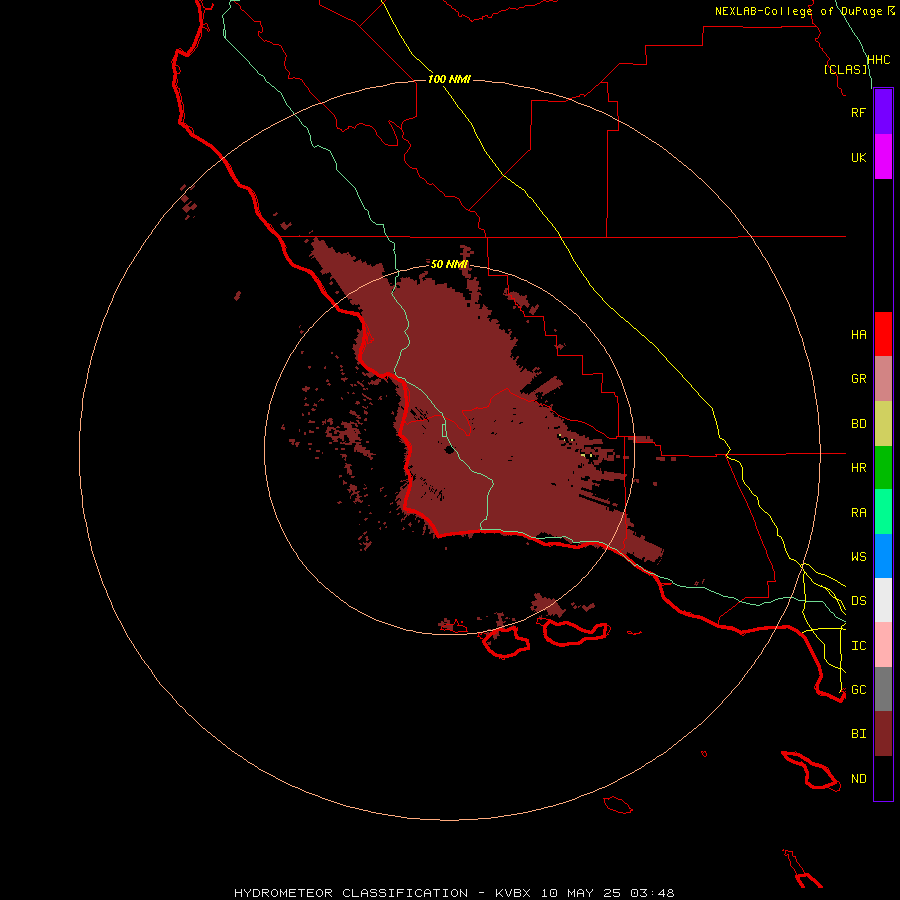The image size is (900, 900).
Task: Click the '50 NMI' range ring label
Action: (x=449, y=264)
